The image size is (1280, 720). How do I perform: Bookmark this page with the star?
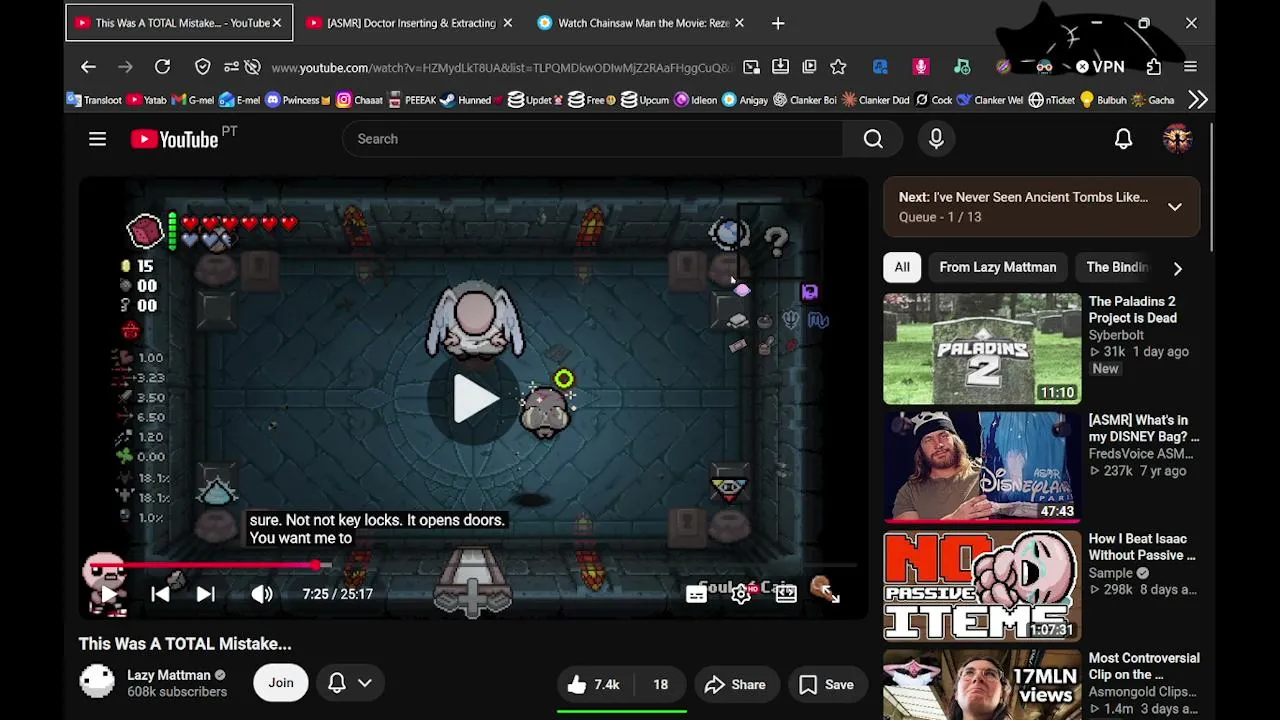(838, 67)
